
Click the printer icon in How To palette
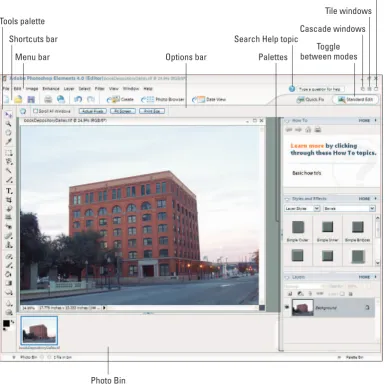[318, 130]
